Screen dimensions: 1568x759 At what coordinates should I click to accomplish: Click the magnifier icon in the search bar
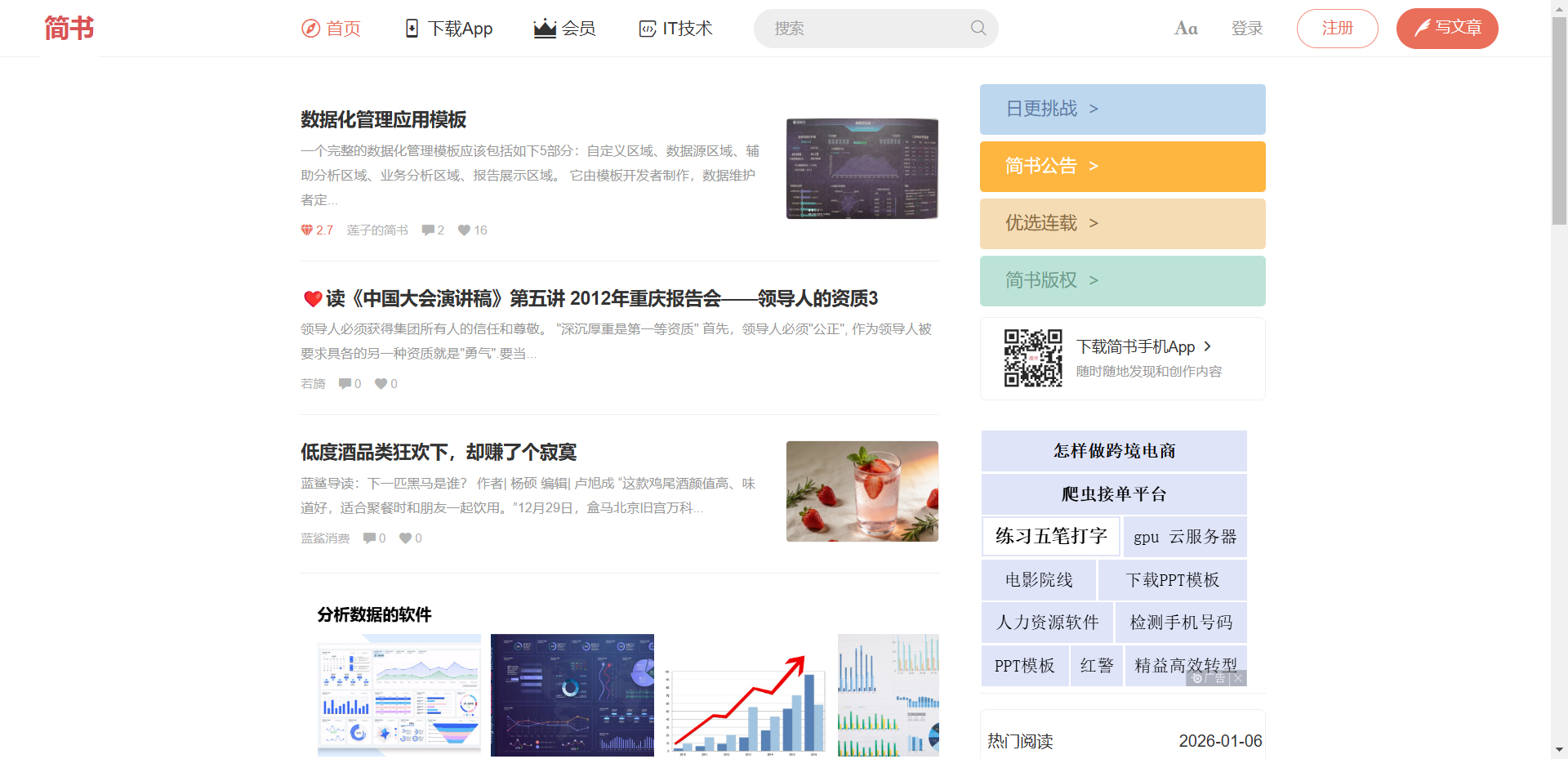point(978,28)
